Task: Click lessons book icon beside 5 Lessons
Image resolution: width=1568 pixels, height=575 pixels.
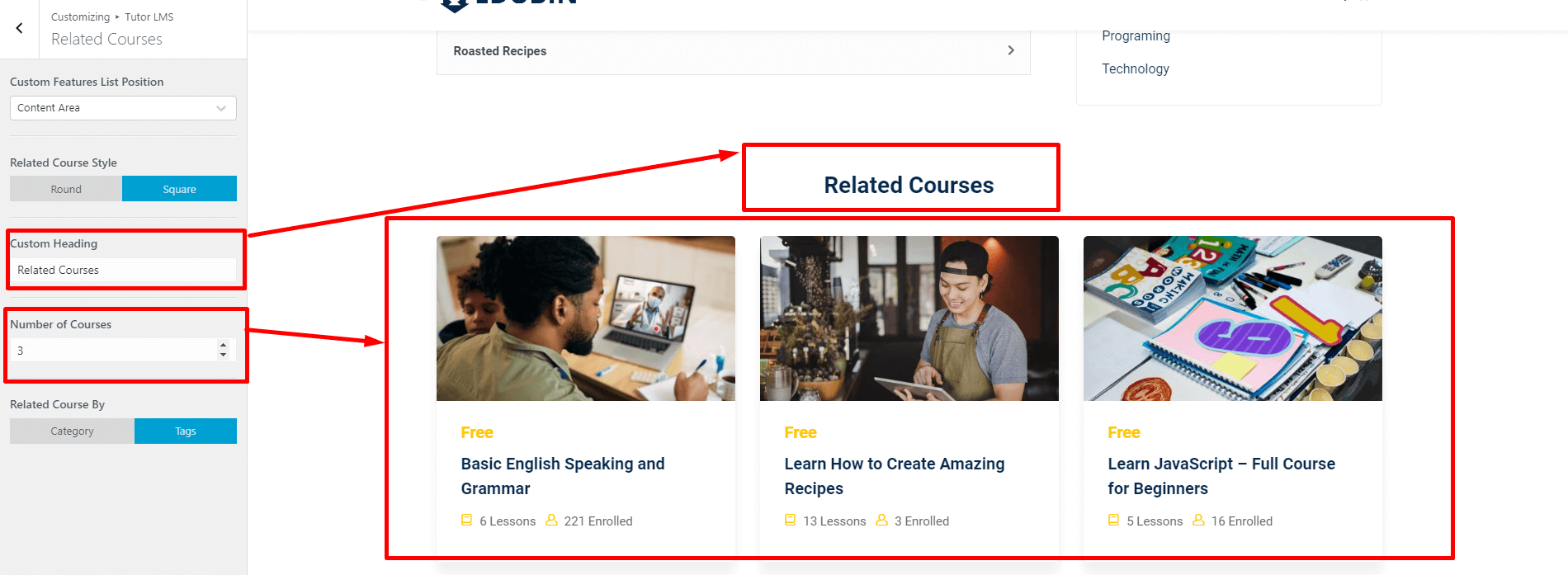Action: click(x=1113, y=521)
